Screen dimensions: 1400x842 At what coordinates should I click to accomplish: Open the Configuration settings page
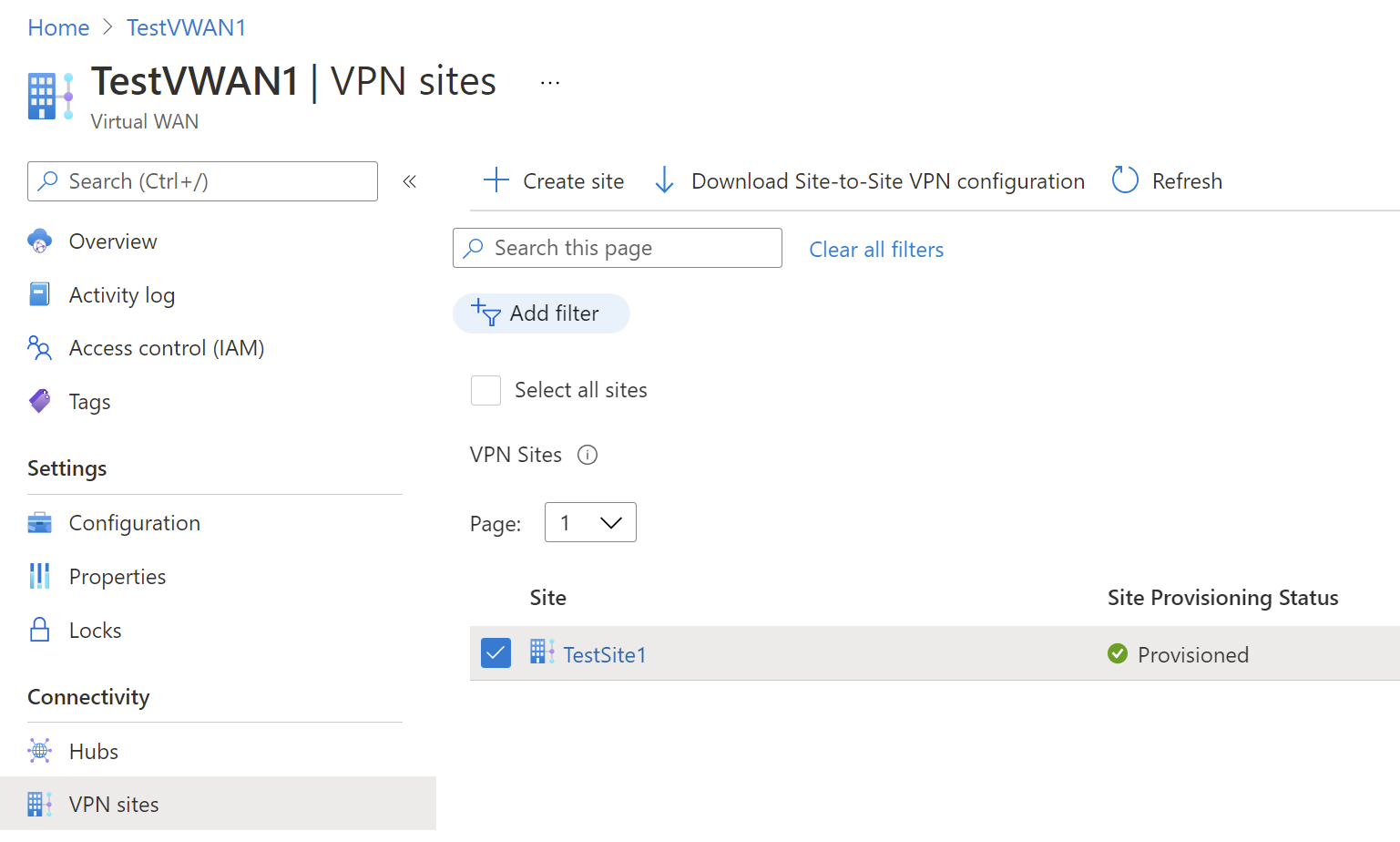[134, 523]
